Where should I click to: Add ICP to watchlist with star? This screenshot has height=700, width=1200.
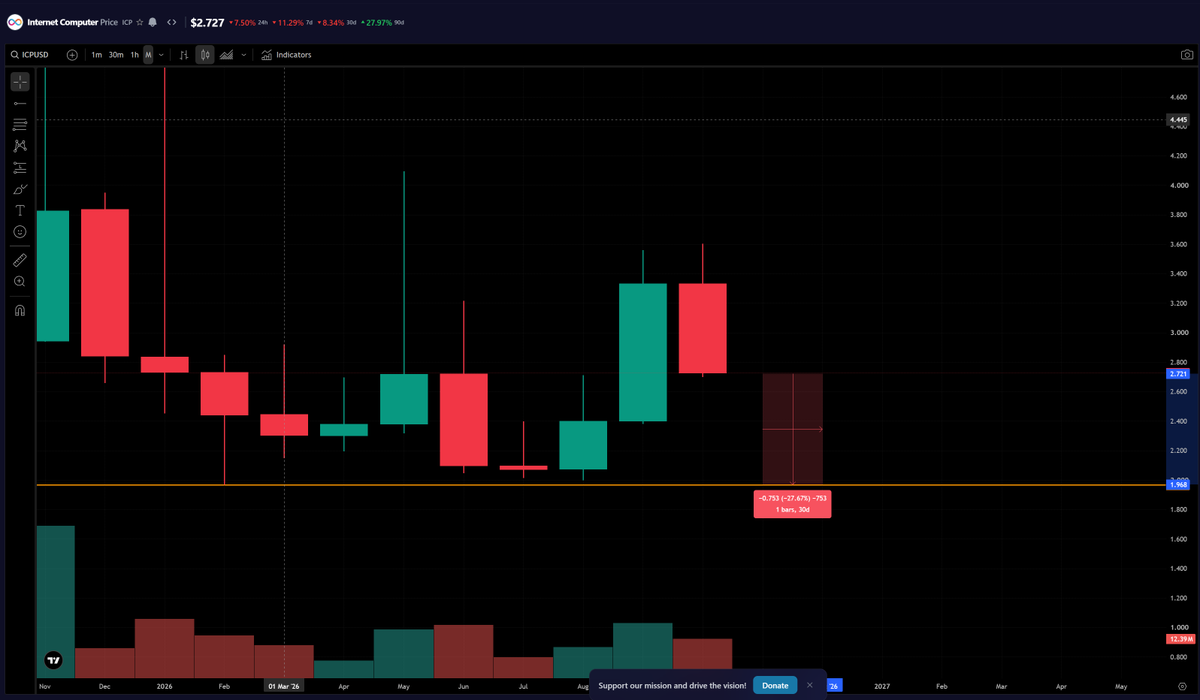[140, 22]
